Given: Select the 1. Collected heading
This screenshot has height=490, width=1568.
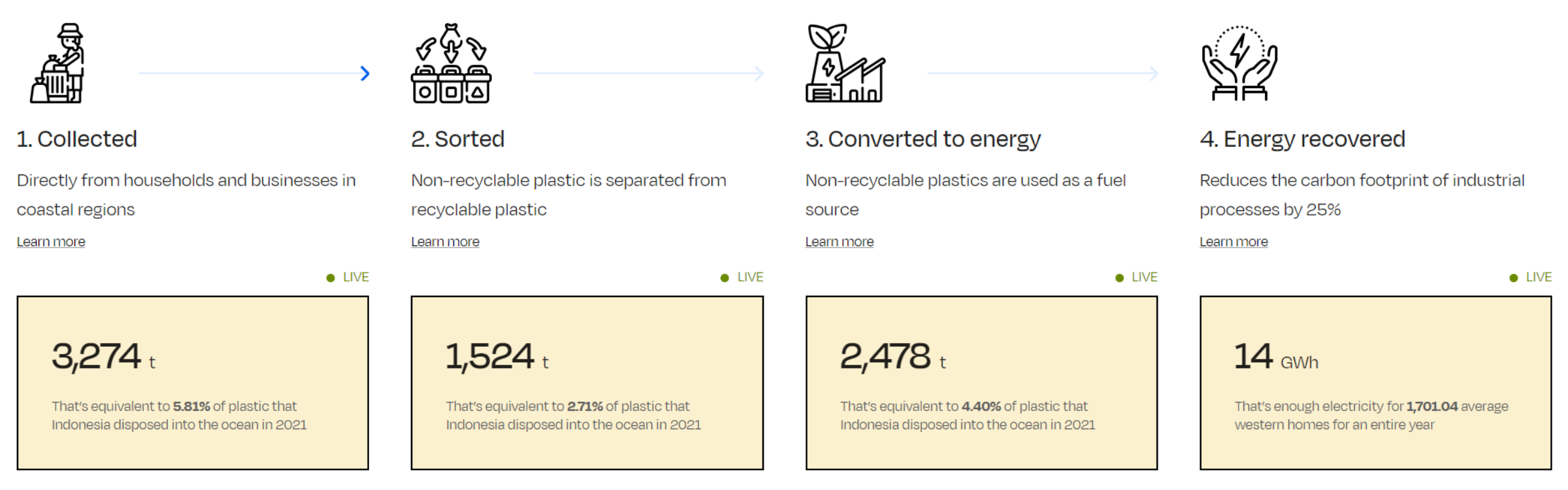Looking at the screenshot, I should coord(77,139).
